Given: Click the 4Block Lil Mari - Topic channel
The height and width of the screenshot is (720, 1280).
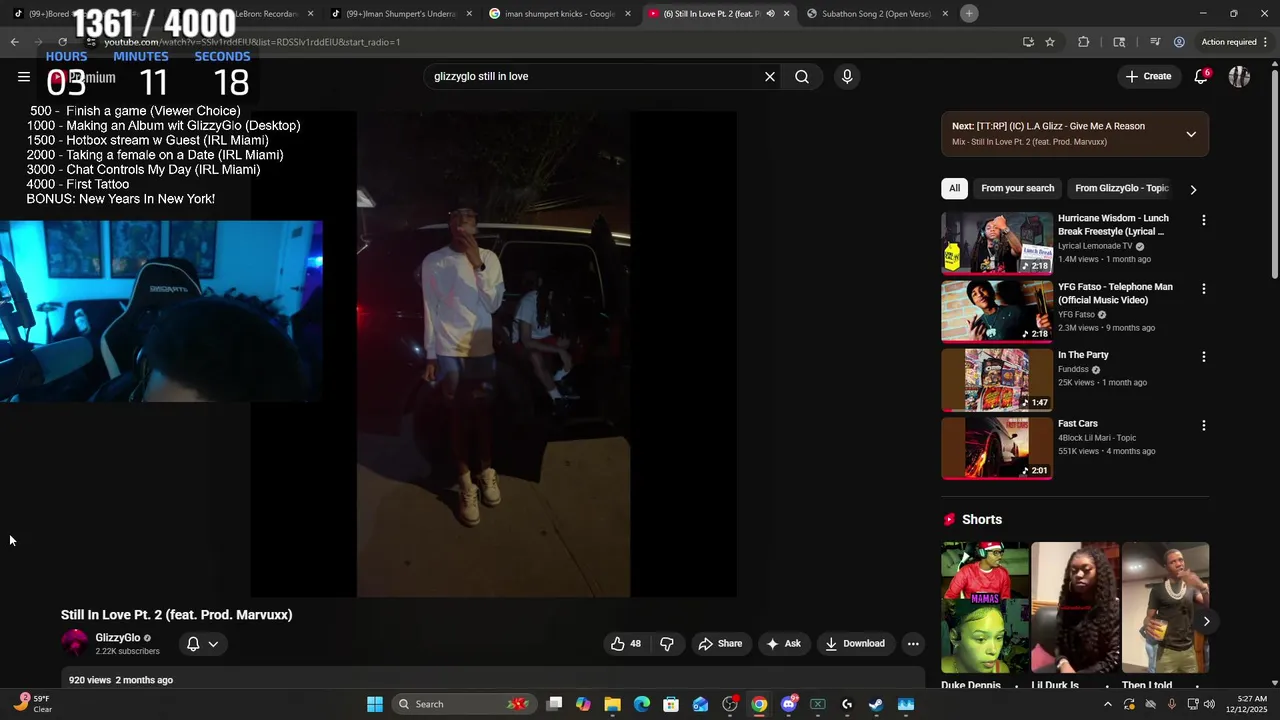Looking at the screenshot, I should (1097, 438).
